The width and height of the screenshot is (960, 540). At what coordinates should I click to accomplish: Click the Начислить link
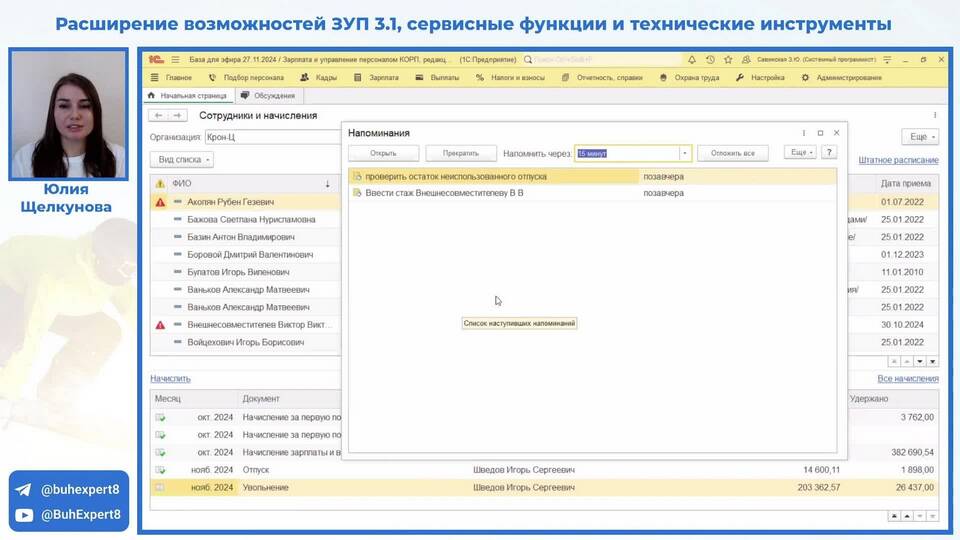click(170, 379)
